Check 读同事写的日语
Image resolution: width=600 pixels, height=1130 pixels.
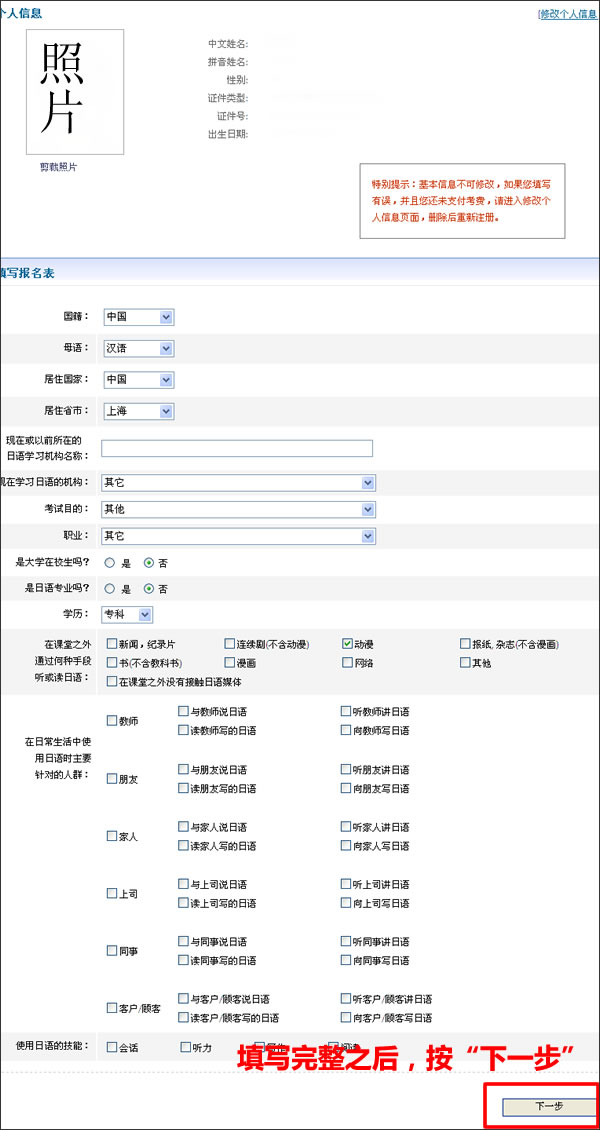(183, 960)
